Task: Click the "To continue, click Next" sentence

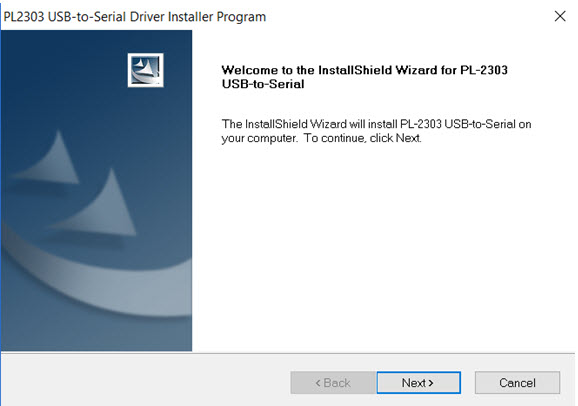Action: tap(362, 138)
